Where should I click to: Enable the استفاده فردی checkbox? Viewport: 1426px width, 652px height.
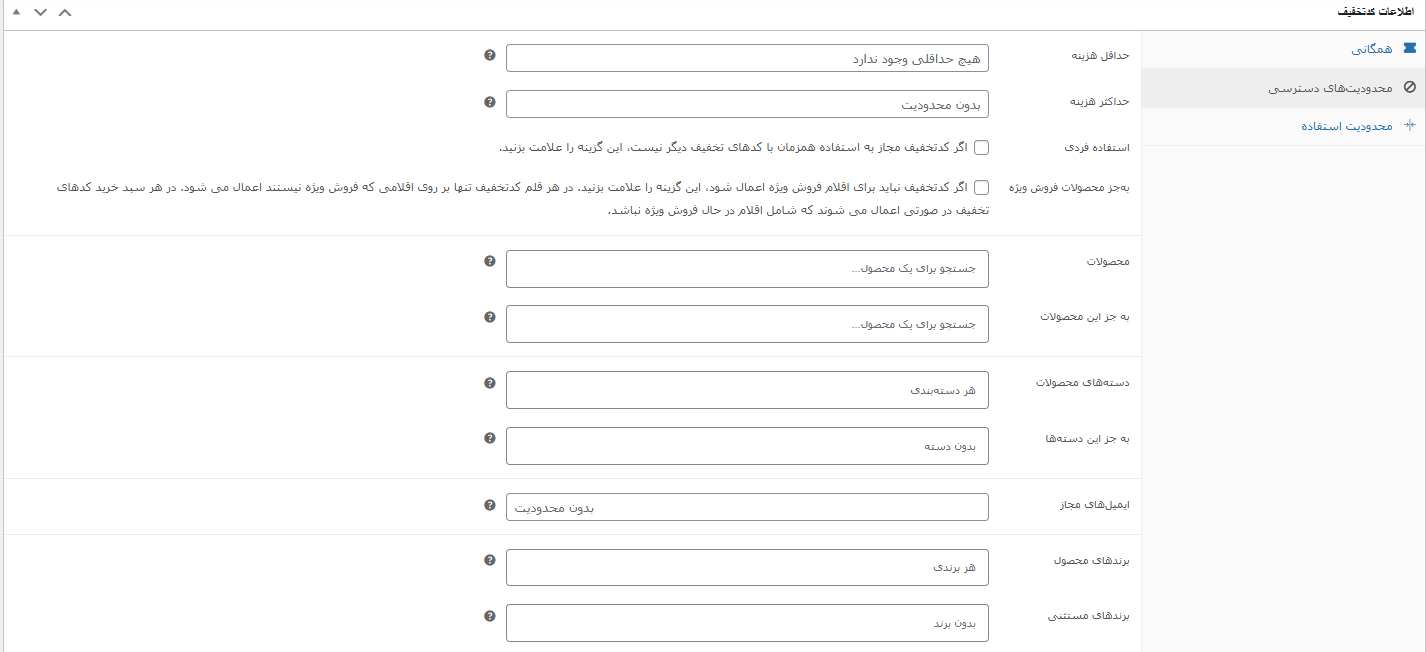981,148
